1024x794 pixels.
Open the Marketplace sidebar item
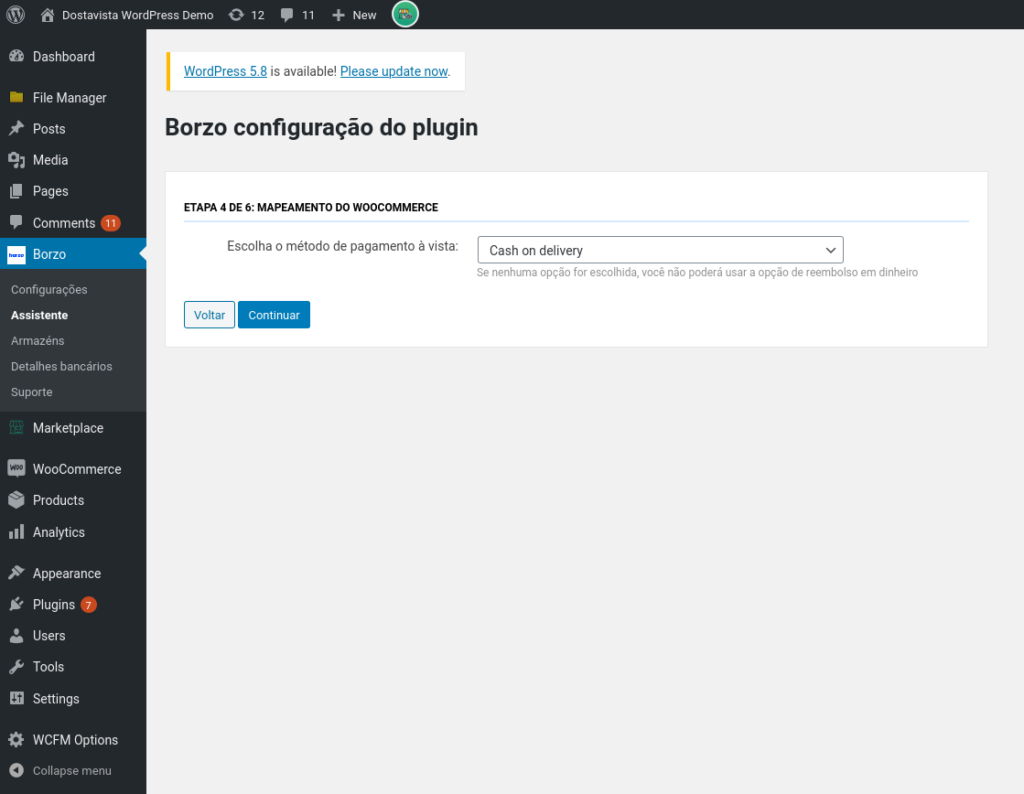[68, 428]
